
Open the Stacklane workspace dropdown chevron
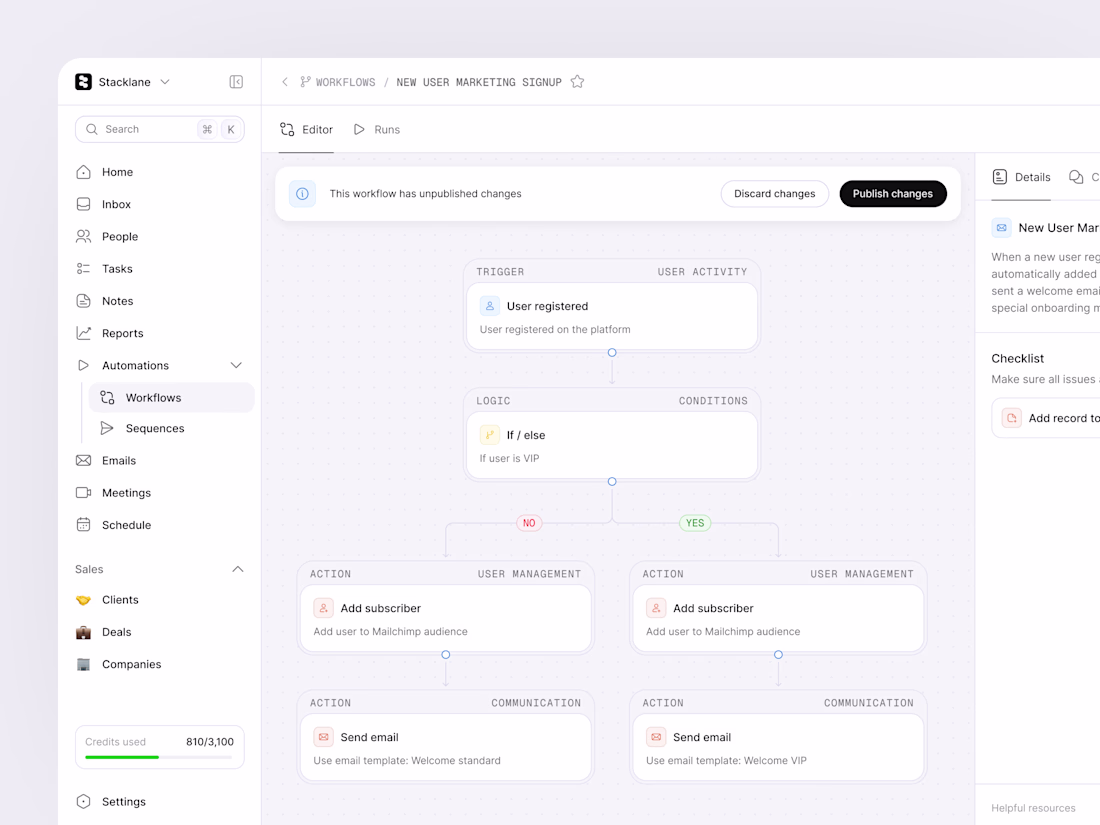(x=165, y=82)
